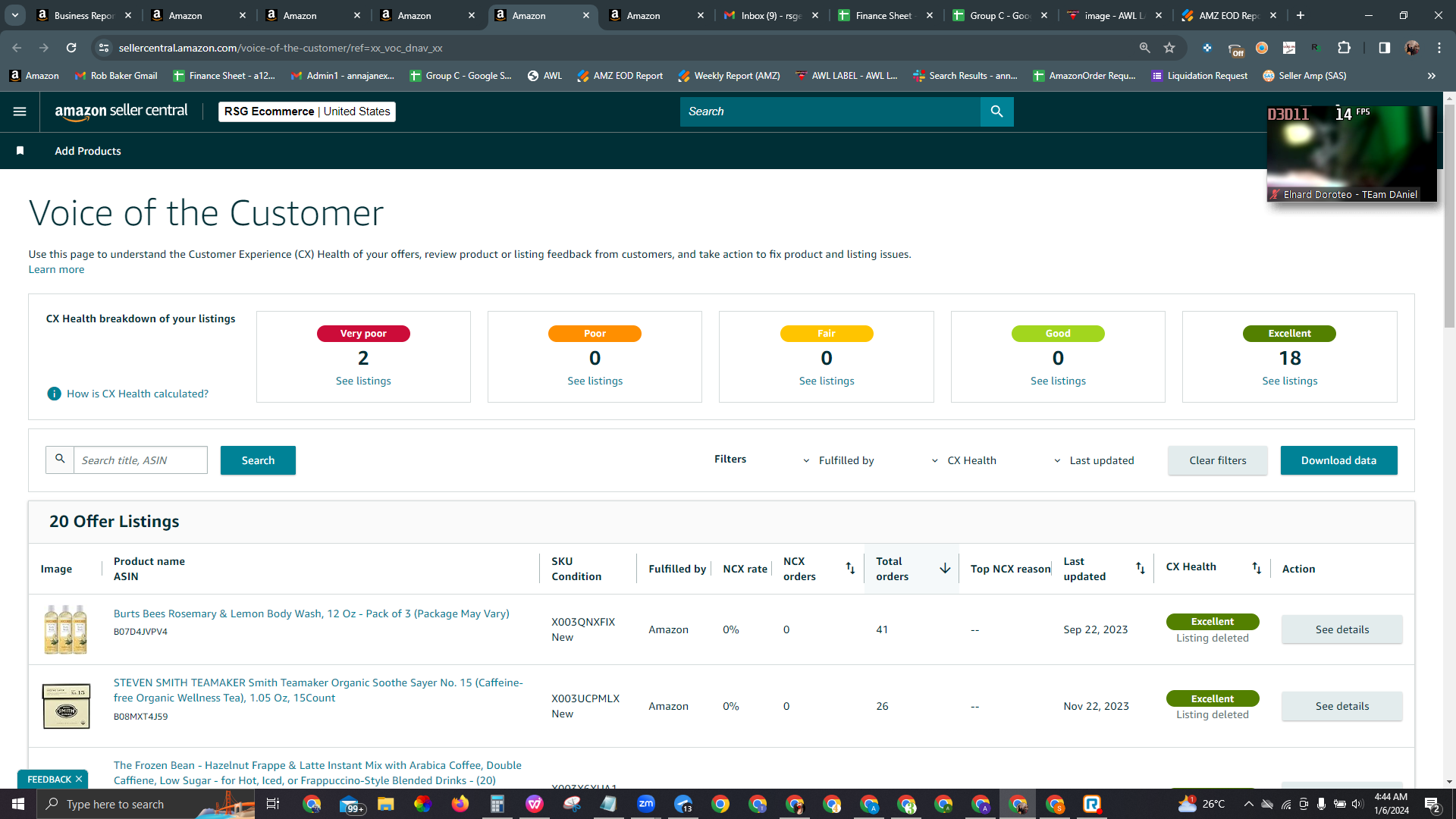Open the Seller Amp (SAS) bookmark
Image resolution: width=1456 pixels, height=819 pixels.
pyautogui.click(x=1304, y=76)
